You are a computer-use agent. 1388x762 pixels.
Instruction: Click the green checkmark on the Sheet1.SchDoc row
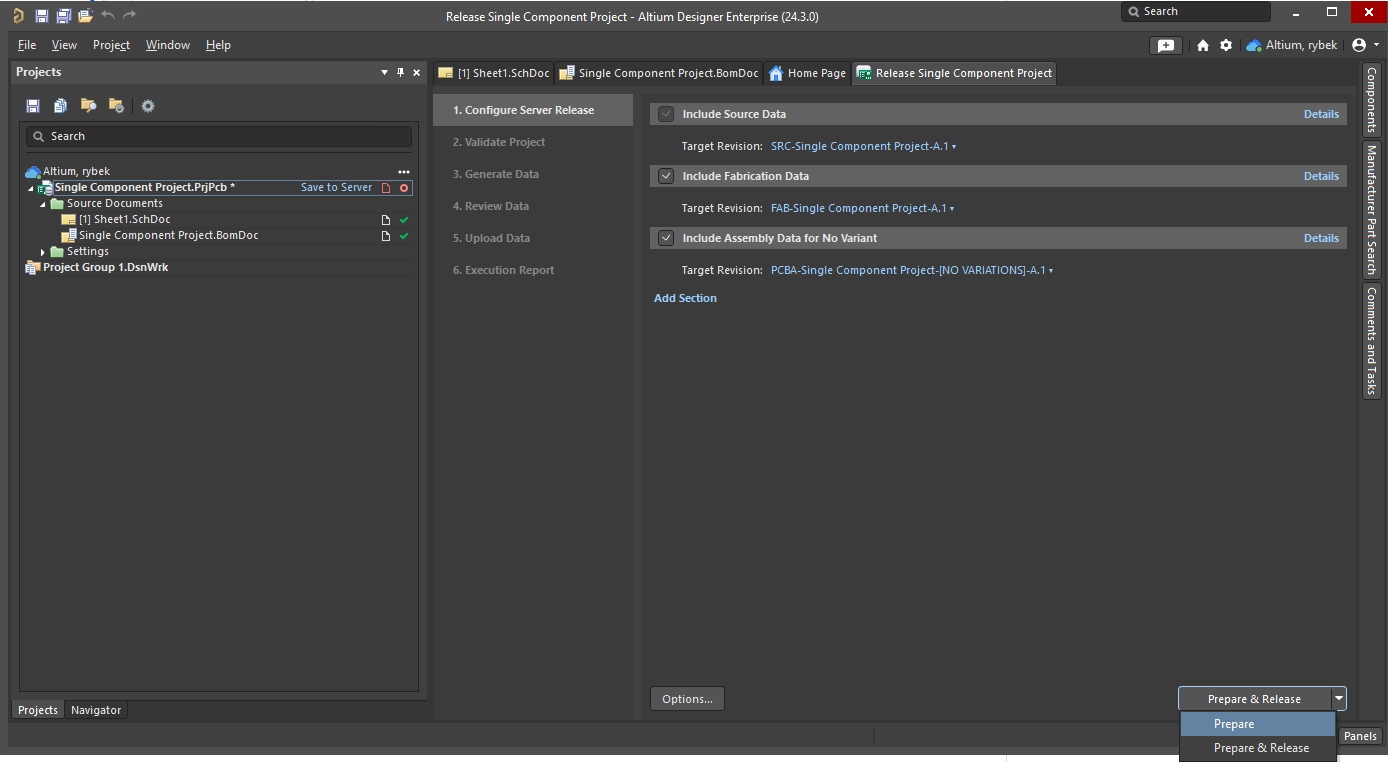(404, 220)
